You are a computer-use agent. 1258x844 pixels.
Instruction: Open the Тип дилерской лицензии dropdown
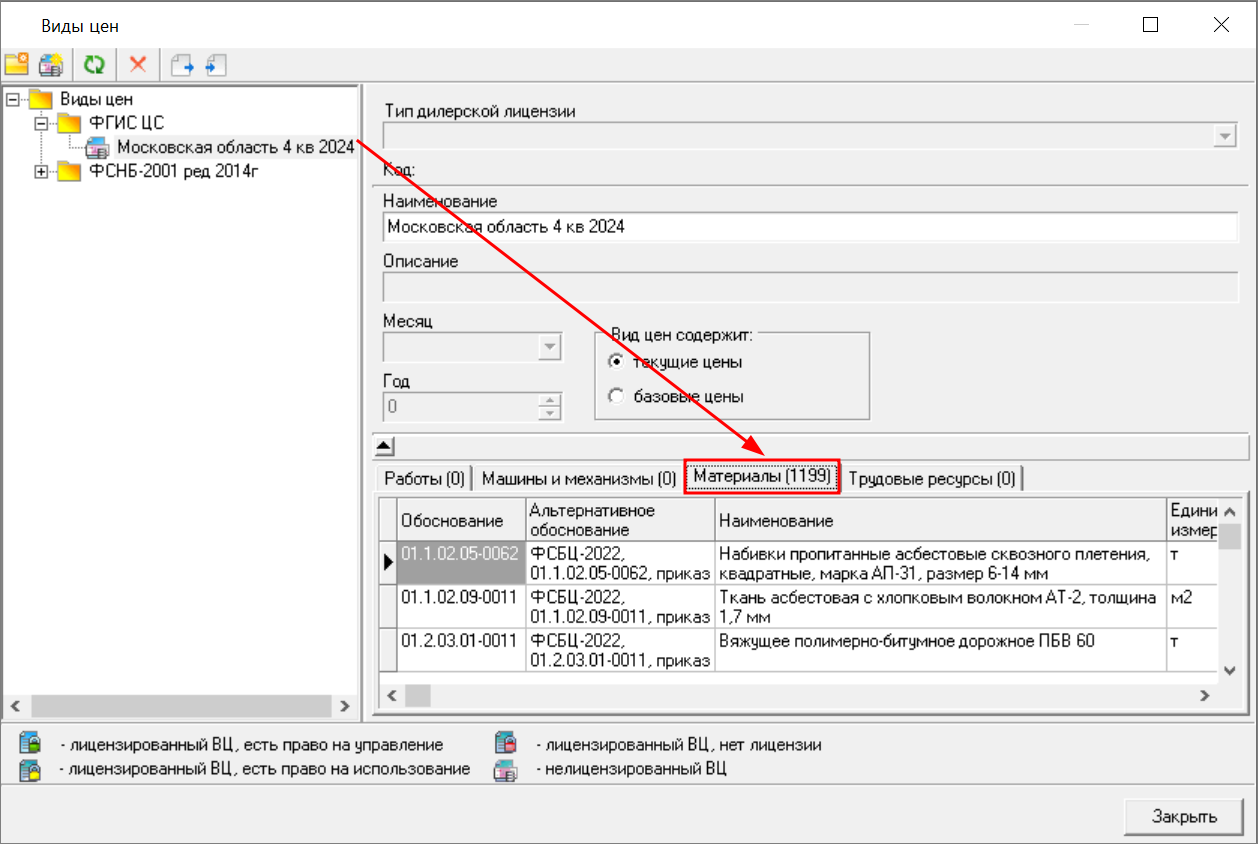pos(1226,136)
